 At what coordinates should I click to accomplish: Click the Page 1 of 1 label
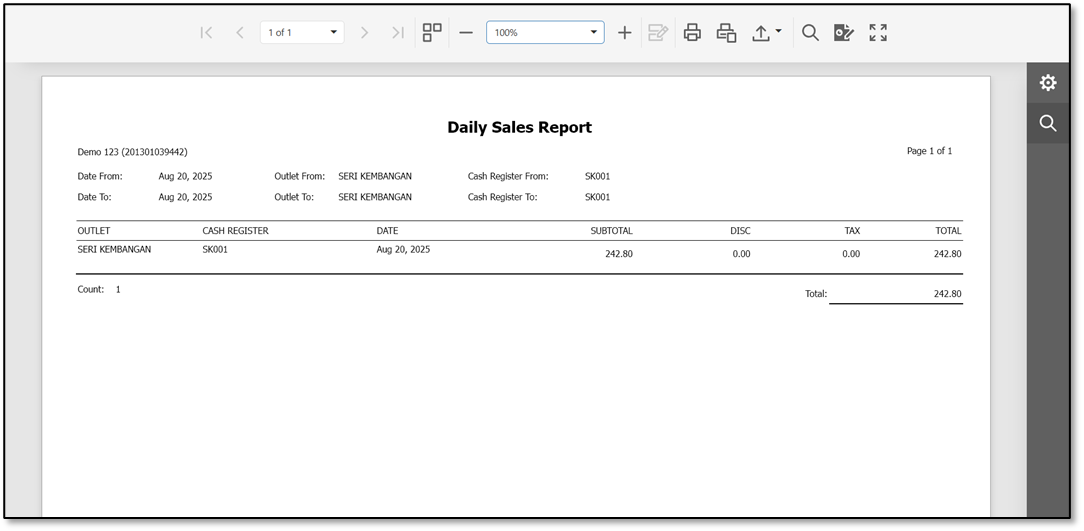click(x=929, y=151)
